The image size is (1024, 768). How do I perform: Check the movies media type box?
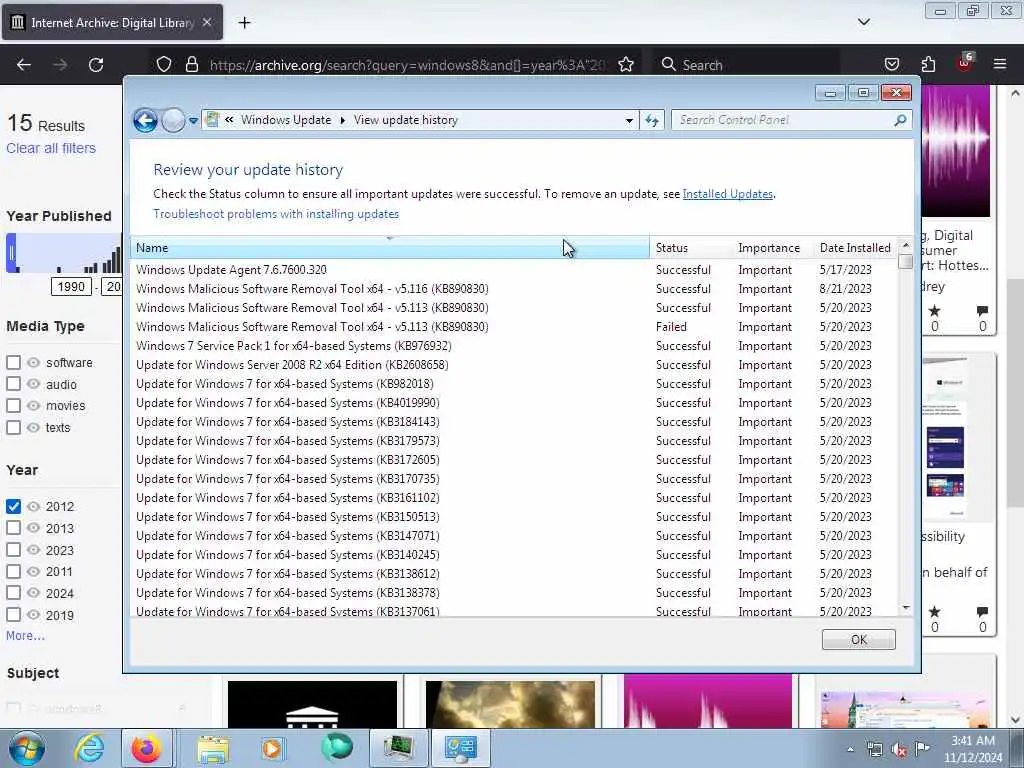13,406
